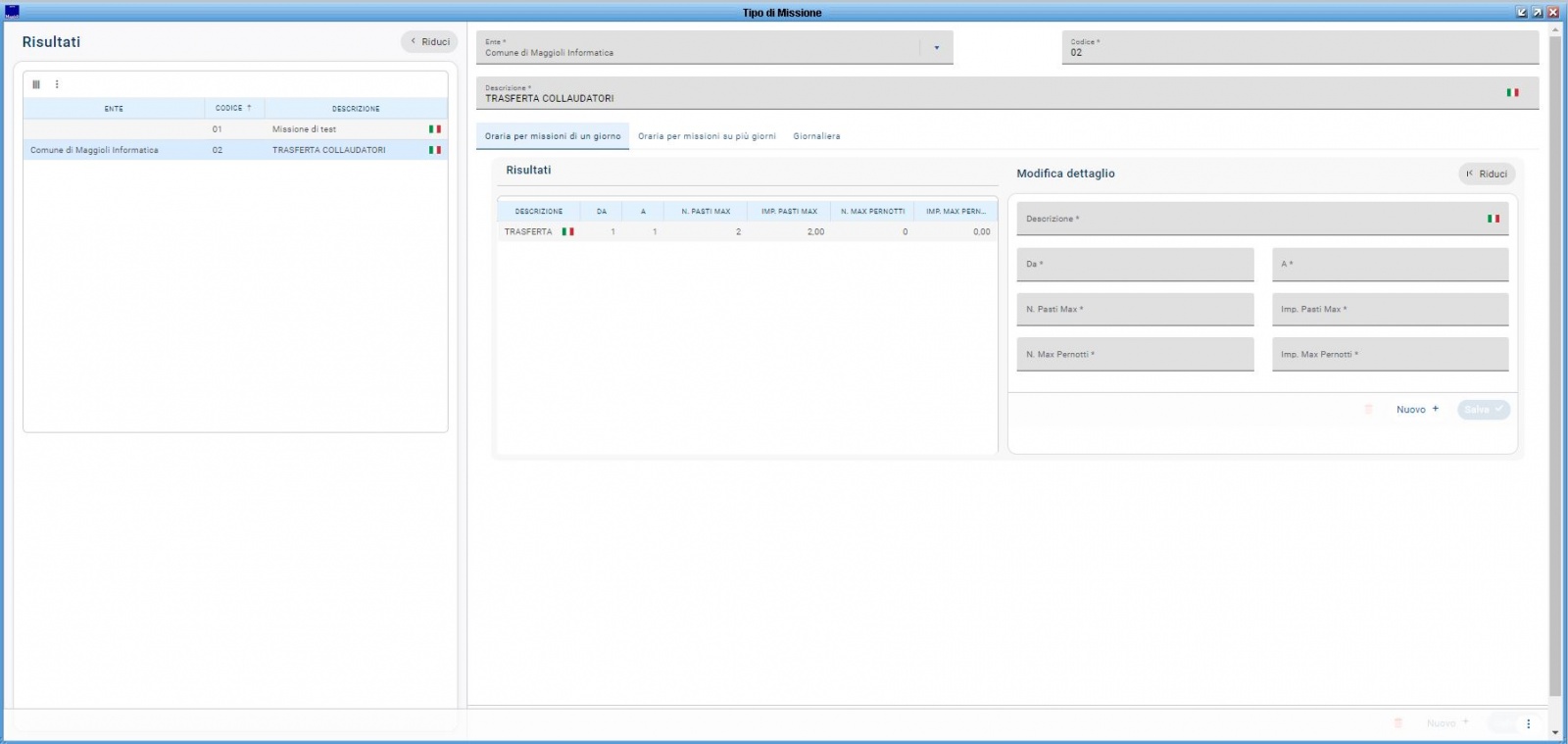Click the vertical scrollbar down arrow
Screen dimensions: 1568x744
(1555, 732)
